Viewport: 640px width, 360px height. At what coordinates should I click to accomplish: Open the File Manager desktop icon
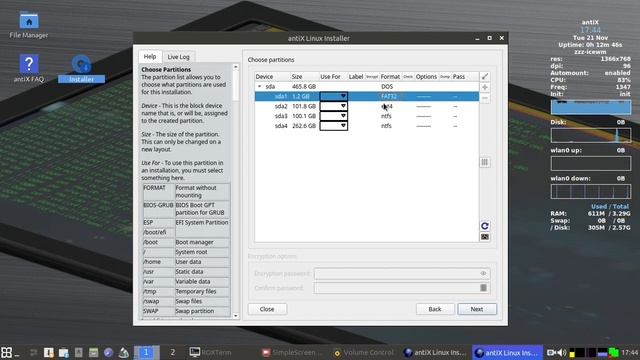29,25
